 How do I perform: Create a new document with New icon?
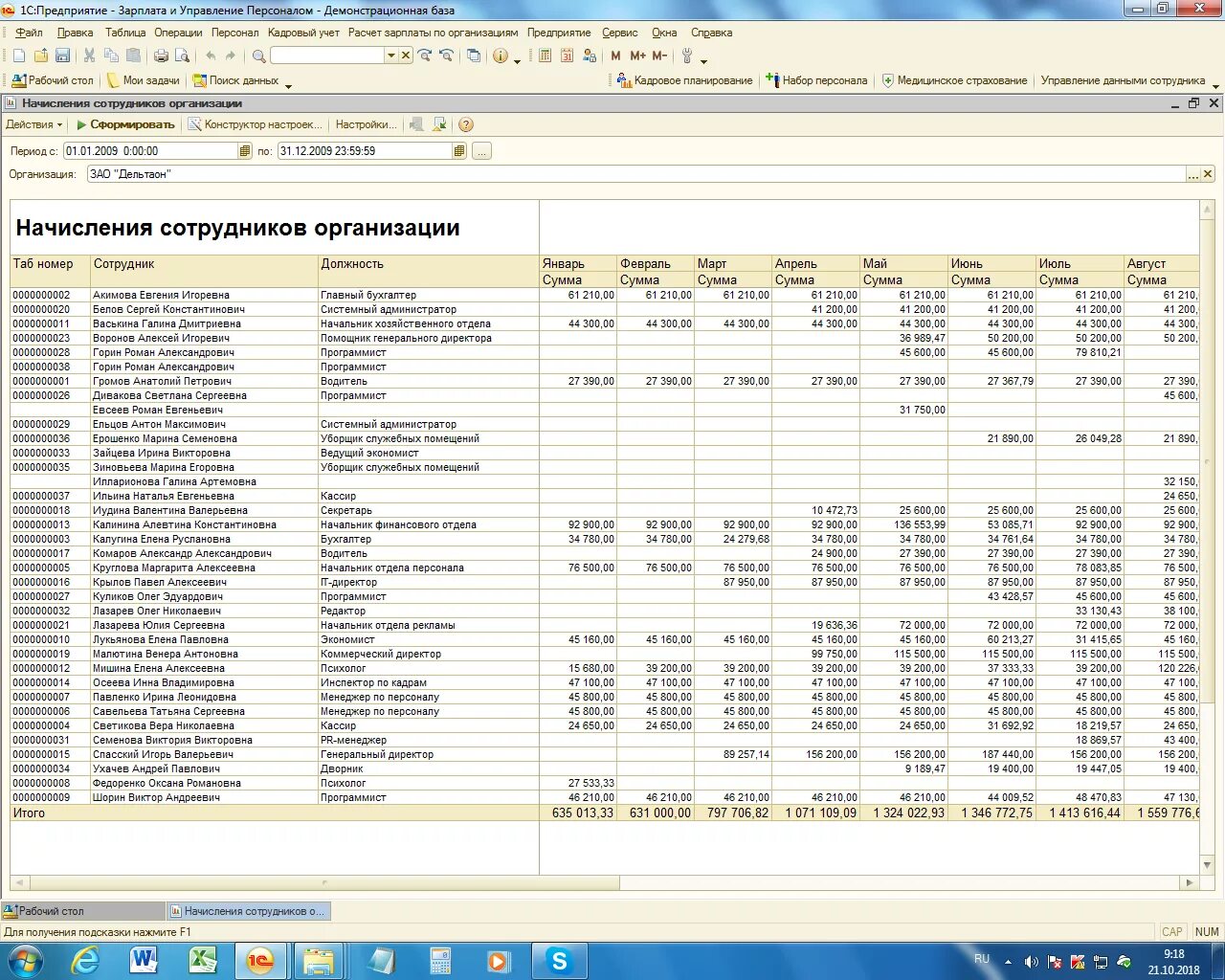pos(19,56)
